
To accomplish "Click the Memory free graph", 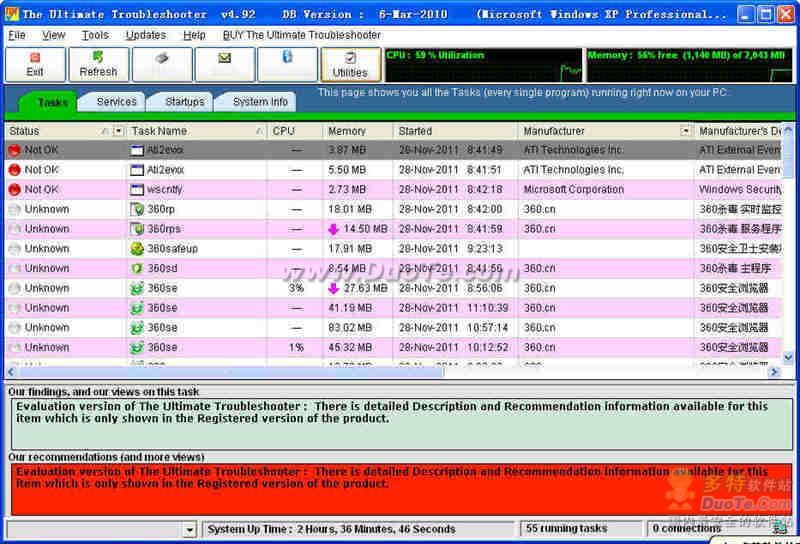I will pos(689,65).
